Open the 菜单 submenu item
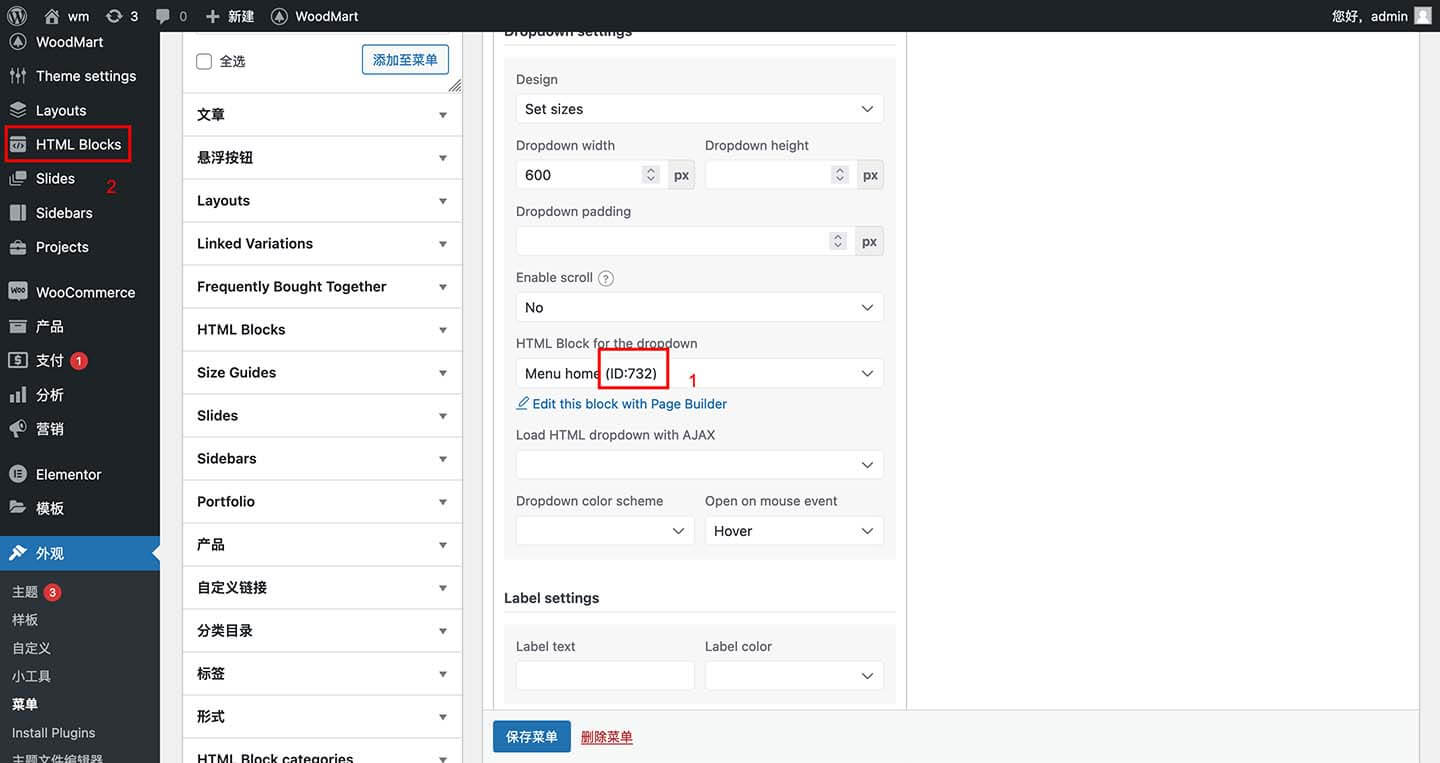Screen dimensions: 1440x763 point(25,704)
